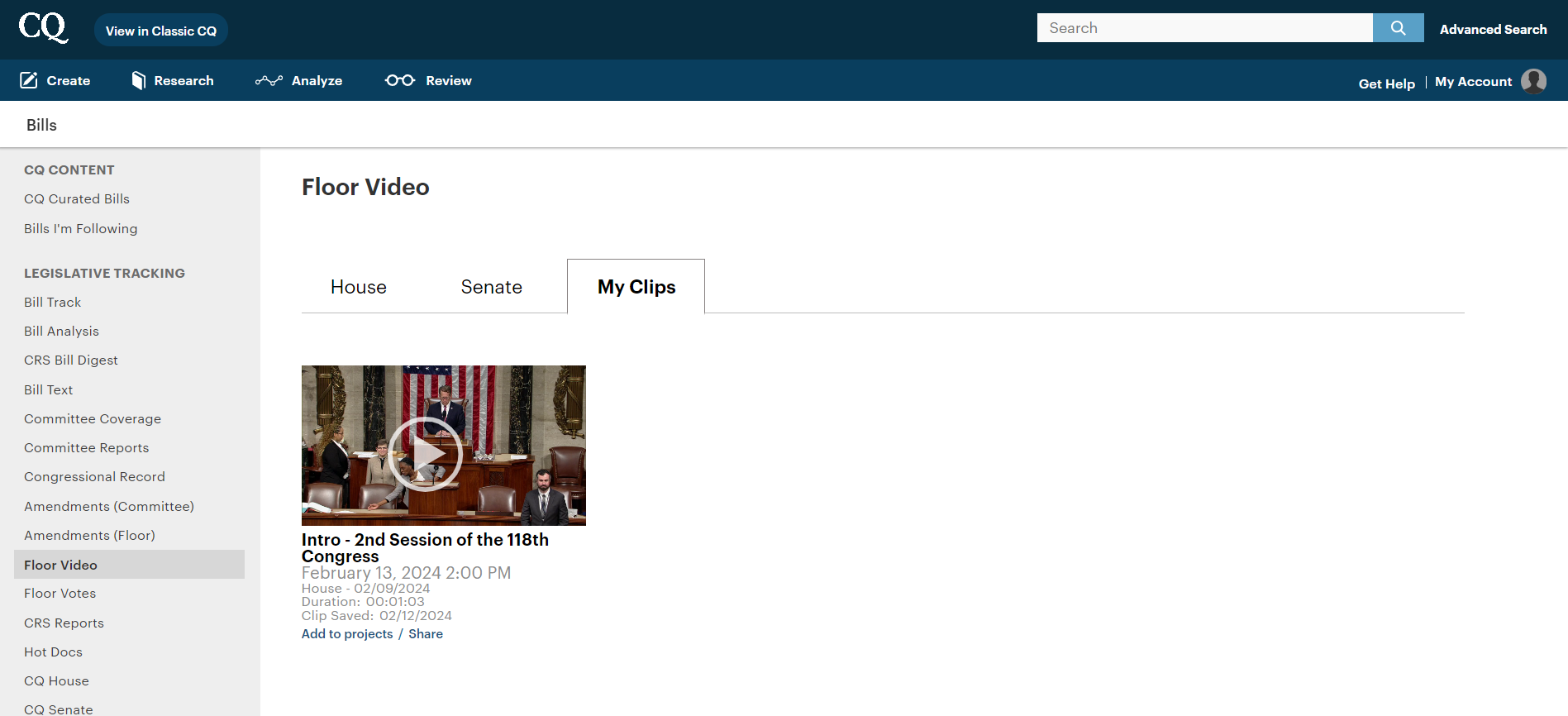Open Congressional Record in sidebar
This screenshot has height=716, width=1568.
pos(94,477)
